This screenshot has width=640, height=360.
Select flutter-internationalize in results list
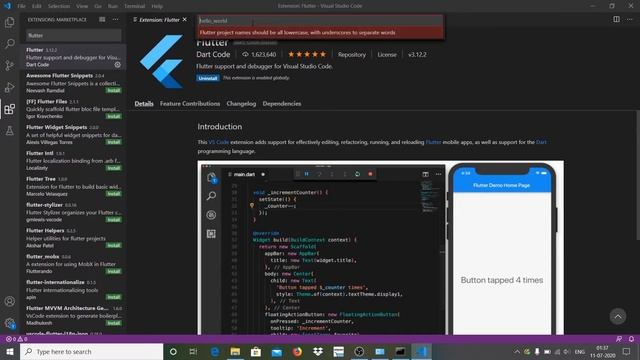point(73,290)
